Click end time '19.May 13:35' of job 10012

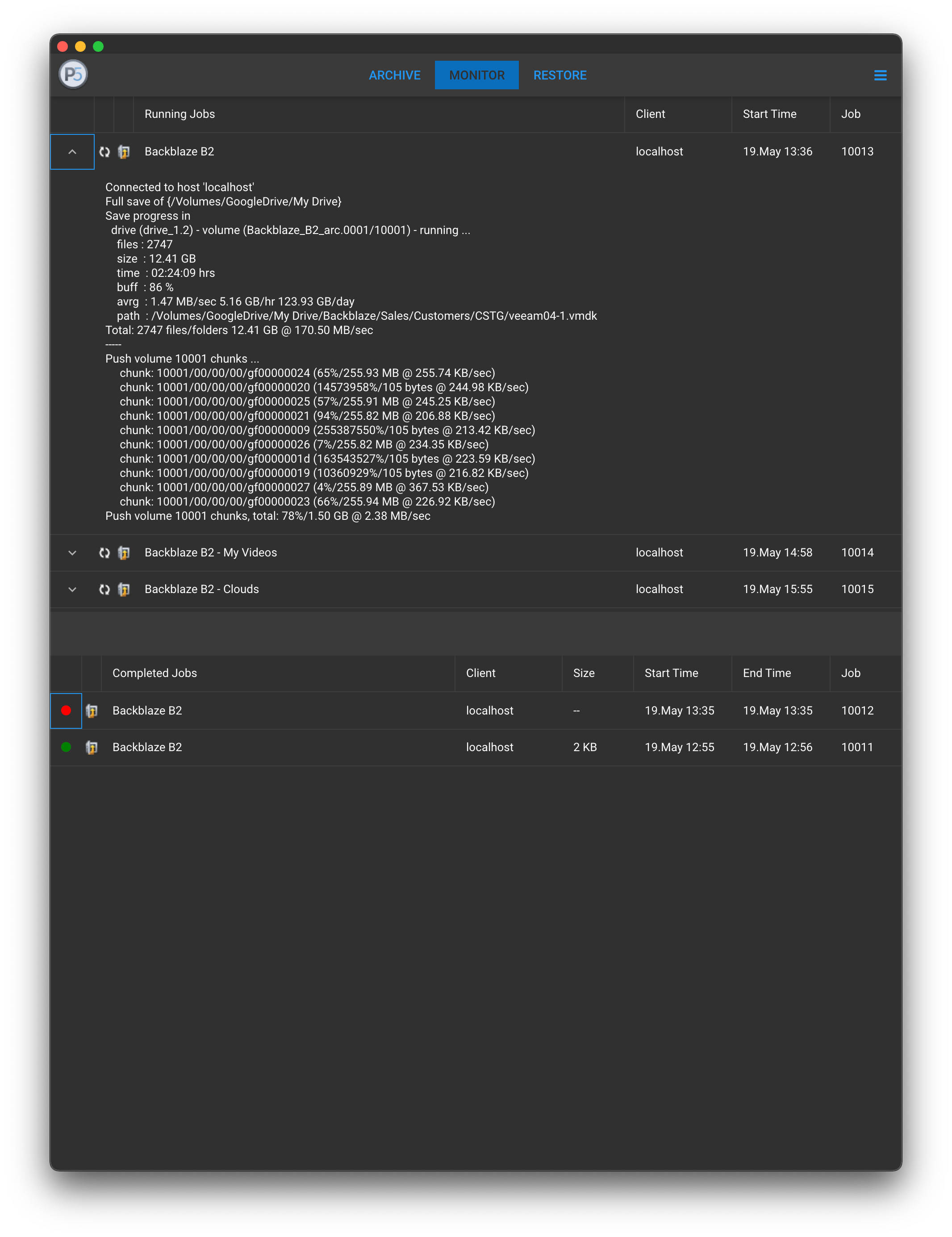(x=777, y=710)
